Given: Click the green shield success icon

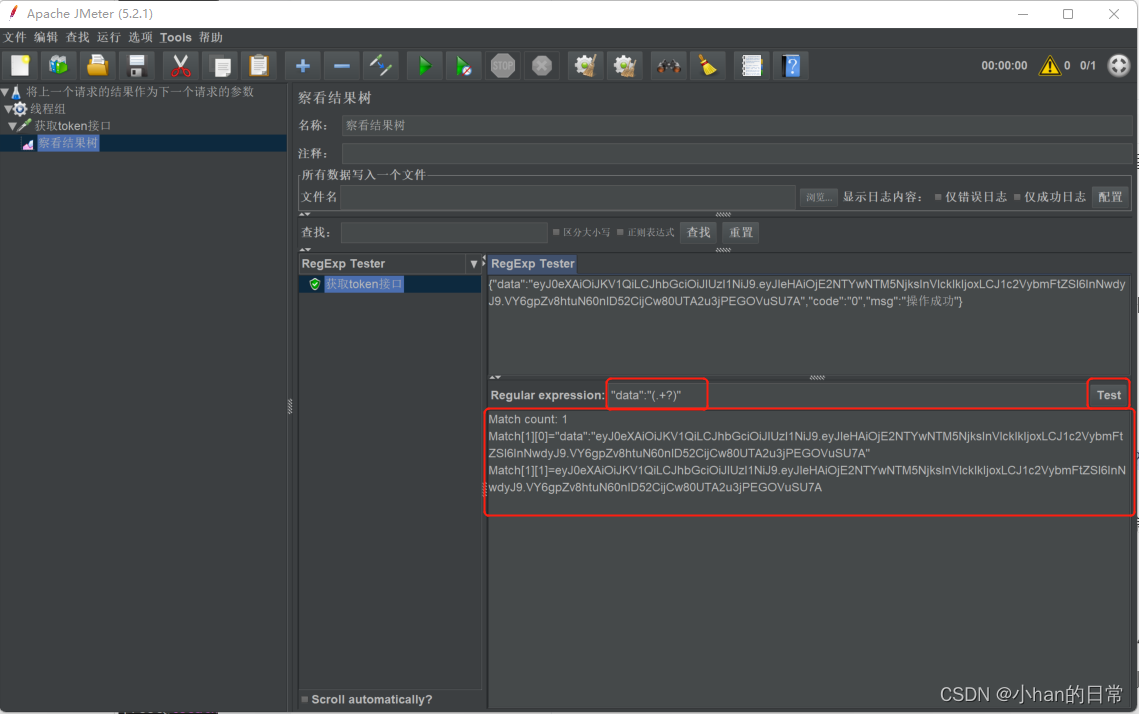Looking at the screenshot, I should 315,284.
